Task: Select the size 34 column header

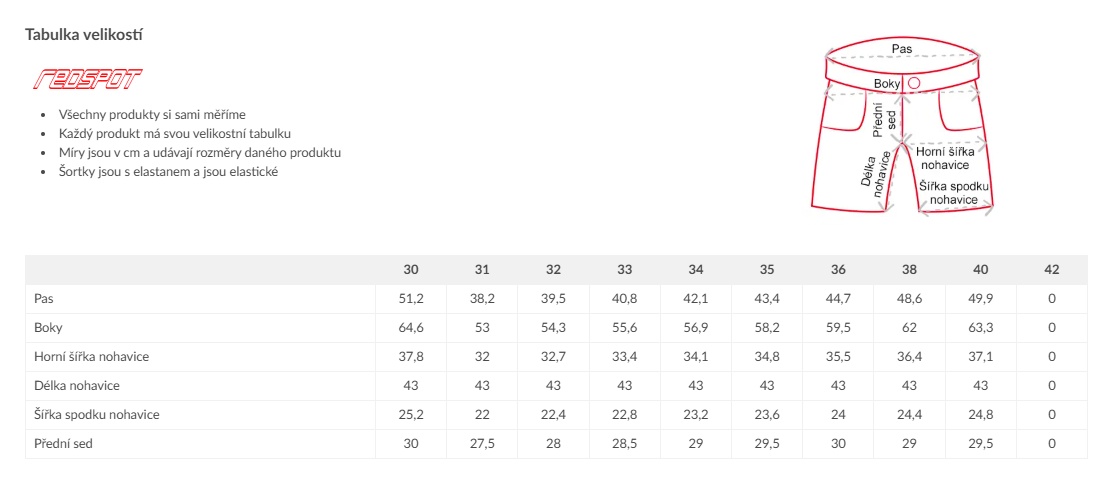Action: click(x=696, y=269)
